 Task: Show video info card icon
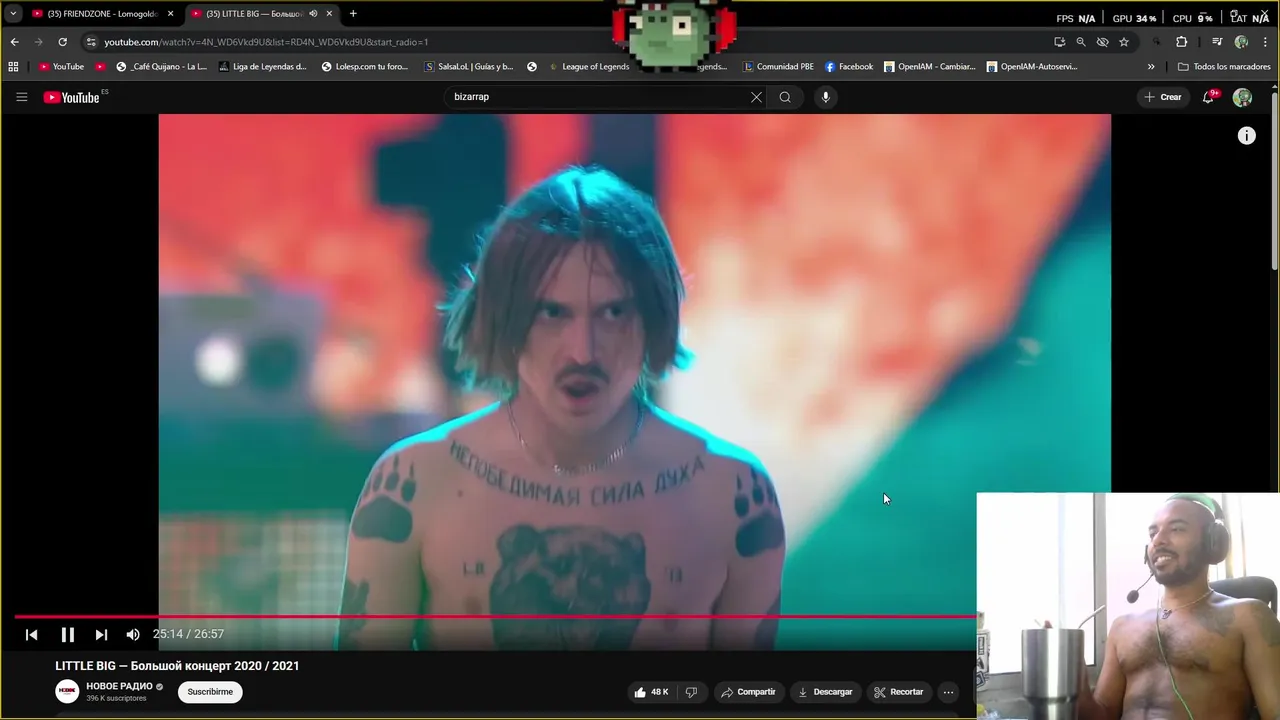click(x=1246, y=136)
